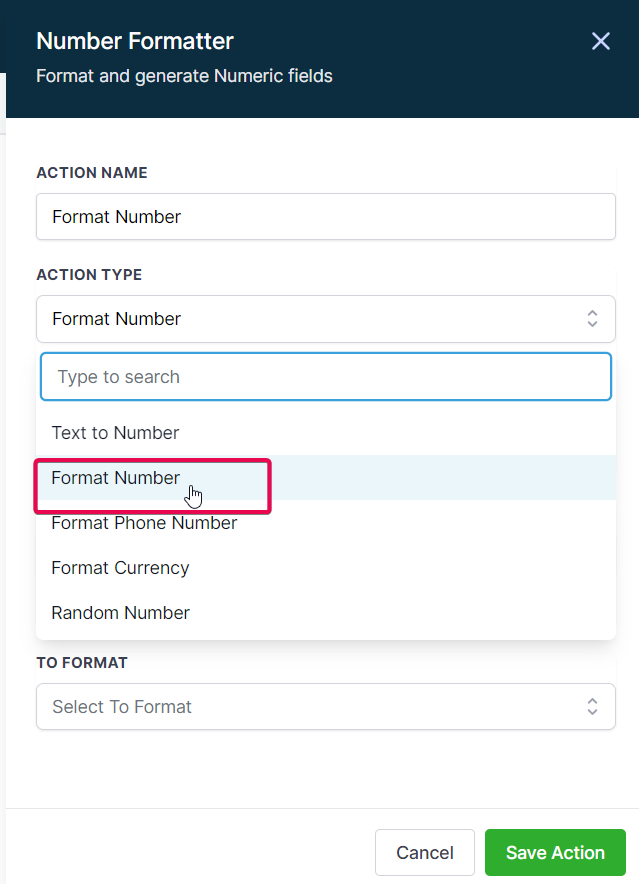Click the ACTION NAME label
The width and height of the screenshot is (639, 884).
coord(92,173)
